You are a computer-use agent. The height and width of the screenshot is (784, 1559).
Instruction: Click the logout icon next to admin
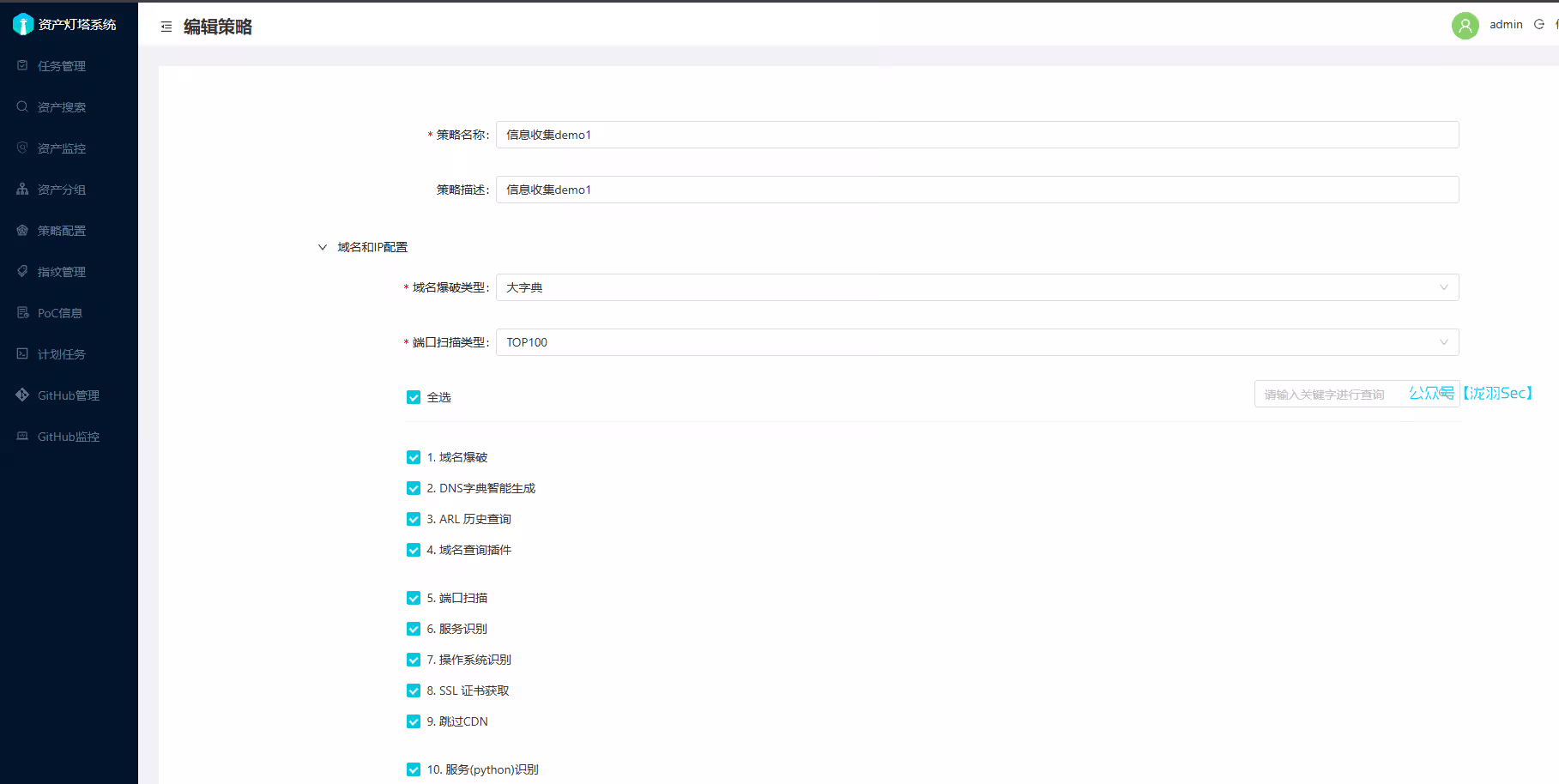1539,24
